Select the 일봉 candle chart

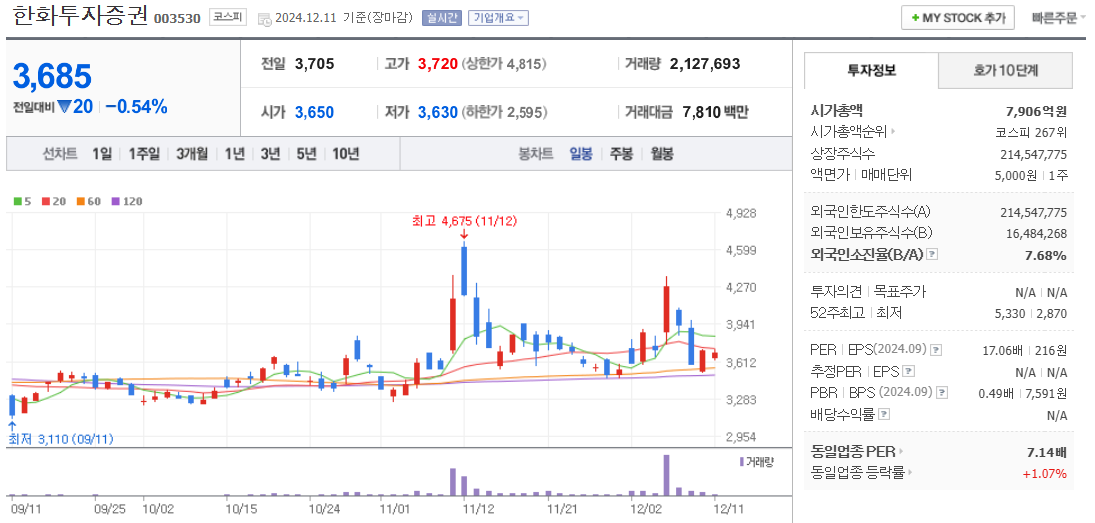coord(581,154)
